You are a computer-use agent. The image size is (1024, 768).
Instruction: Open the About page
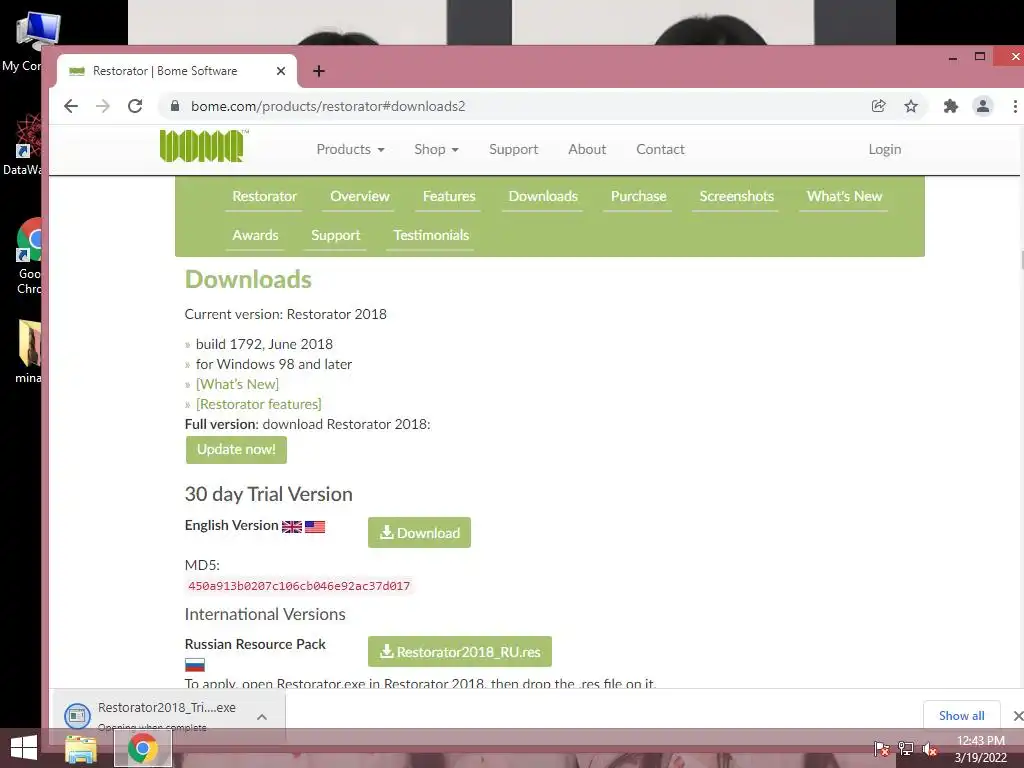click(x=587, y=150)
